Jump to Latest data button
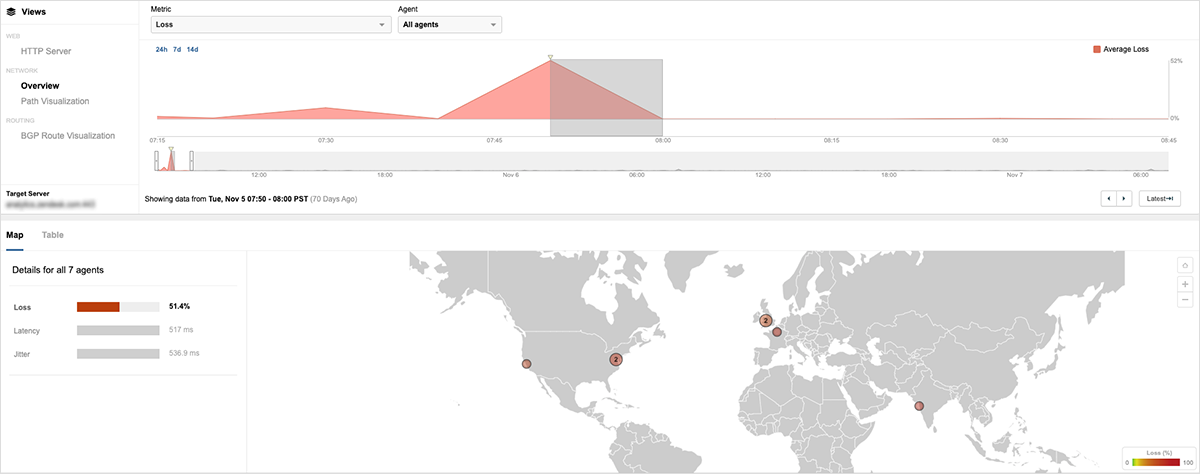This screenshot has height=474, width=1200. point(1160,199)
